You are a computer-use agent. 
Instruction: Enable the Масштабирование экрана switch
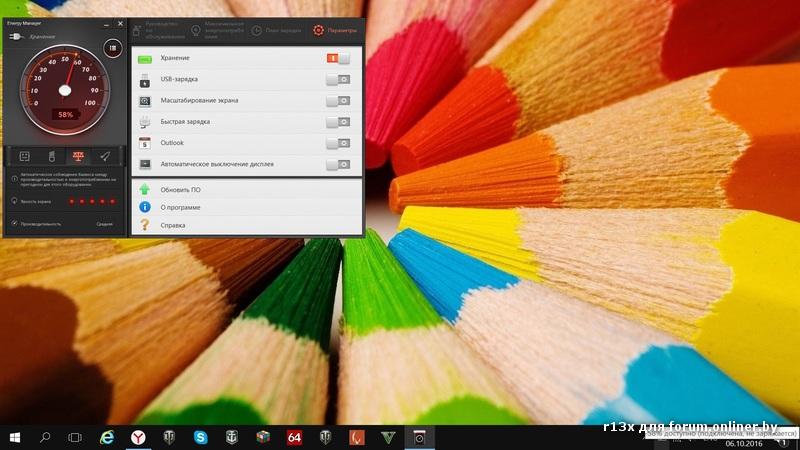click(x=338, y=101)
